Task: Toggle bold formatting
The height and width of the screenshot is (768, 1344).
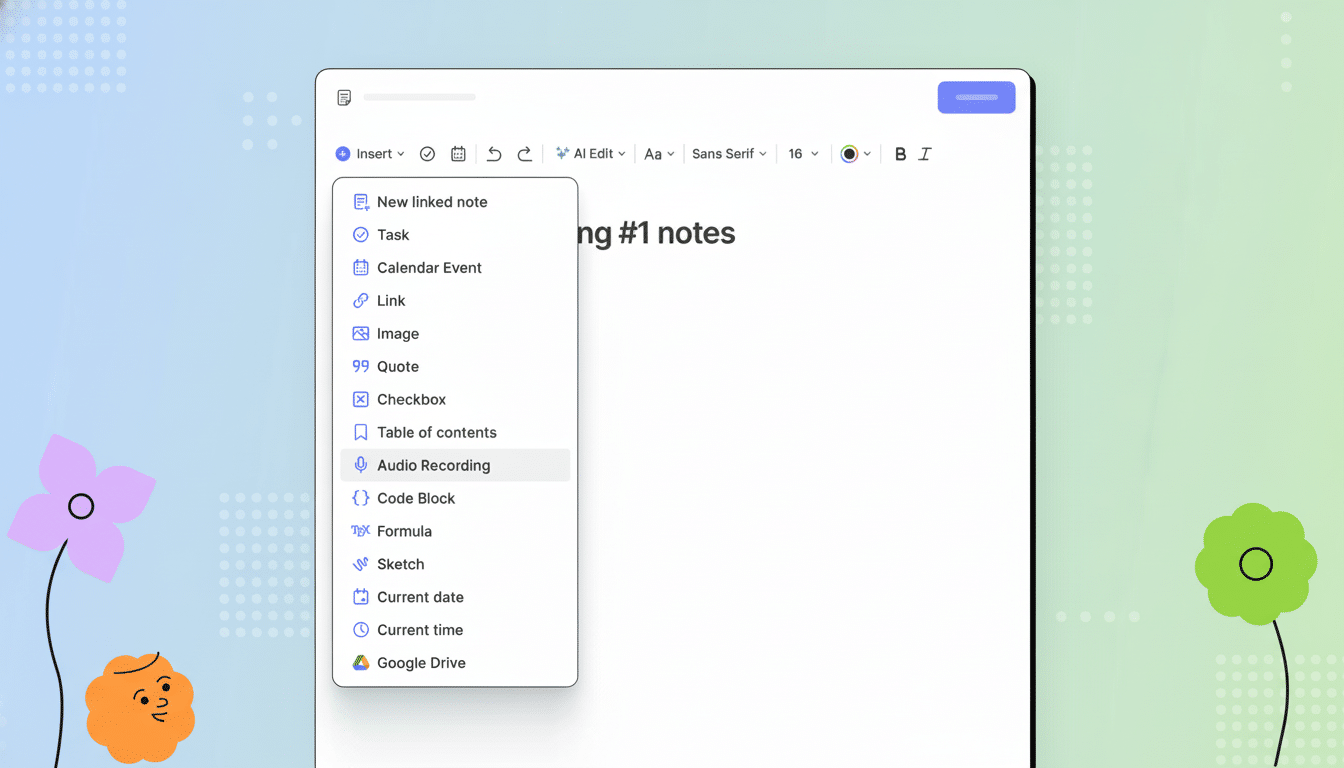Action: pos(900,153)
